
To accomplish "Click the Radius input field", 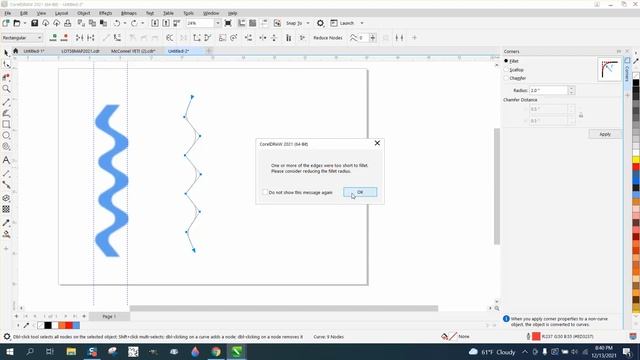I will [548, 90].
